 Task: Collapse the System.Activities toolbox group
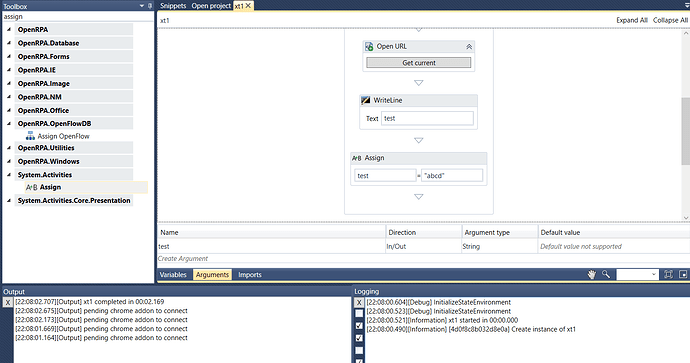(9, 175)
